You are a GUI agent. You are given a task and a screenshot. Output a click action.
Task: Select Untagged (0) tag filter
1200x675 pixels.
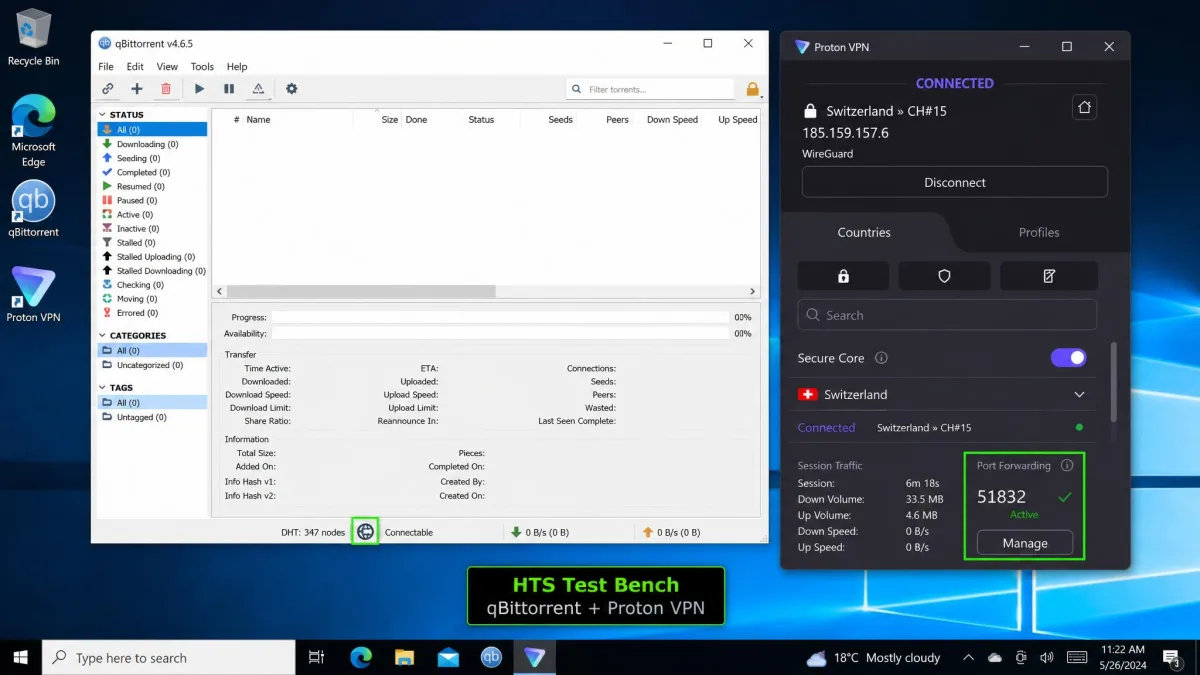(153, 417)
